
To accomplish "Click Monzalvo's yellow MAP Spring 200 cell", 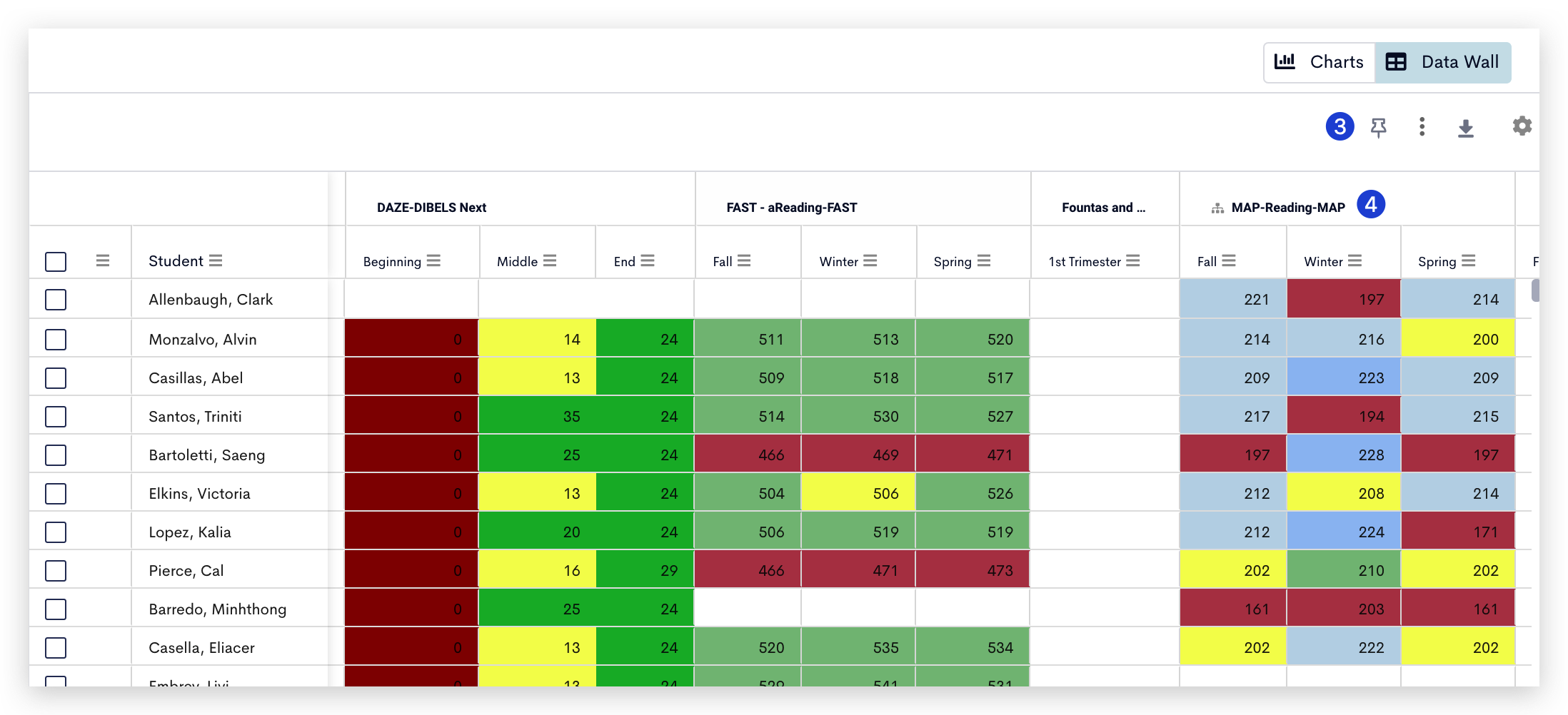I will [1458, 338].
